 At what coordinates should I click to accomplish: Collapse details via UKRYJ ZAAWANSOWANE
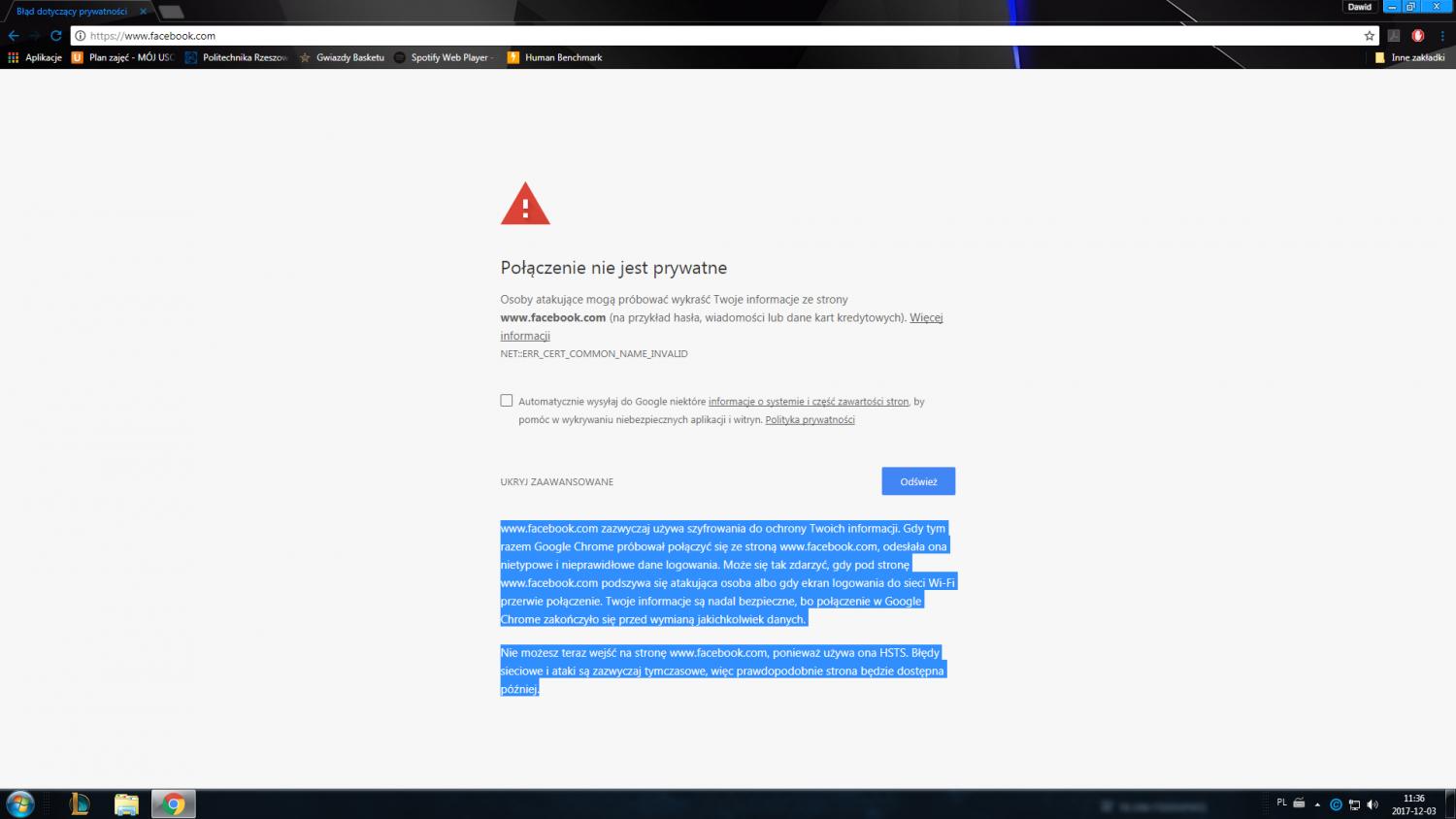(x=557, y=482)
